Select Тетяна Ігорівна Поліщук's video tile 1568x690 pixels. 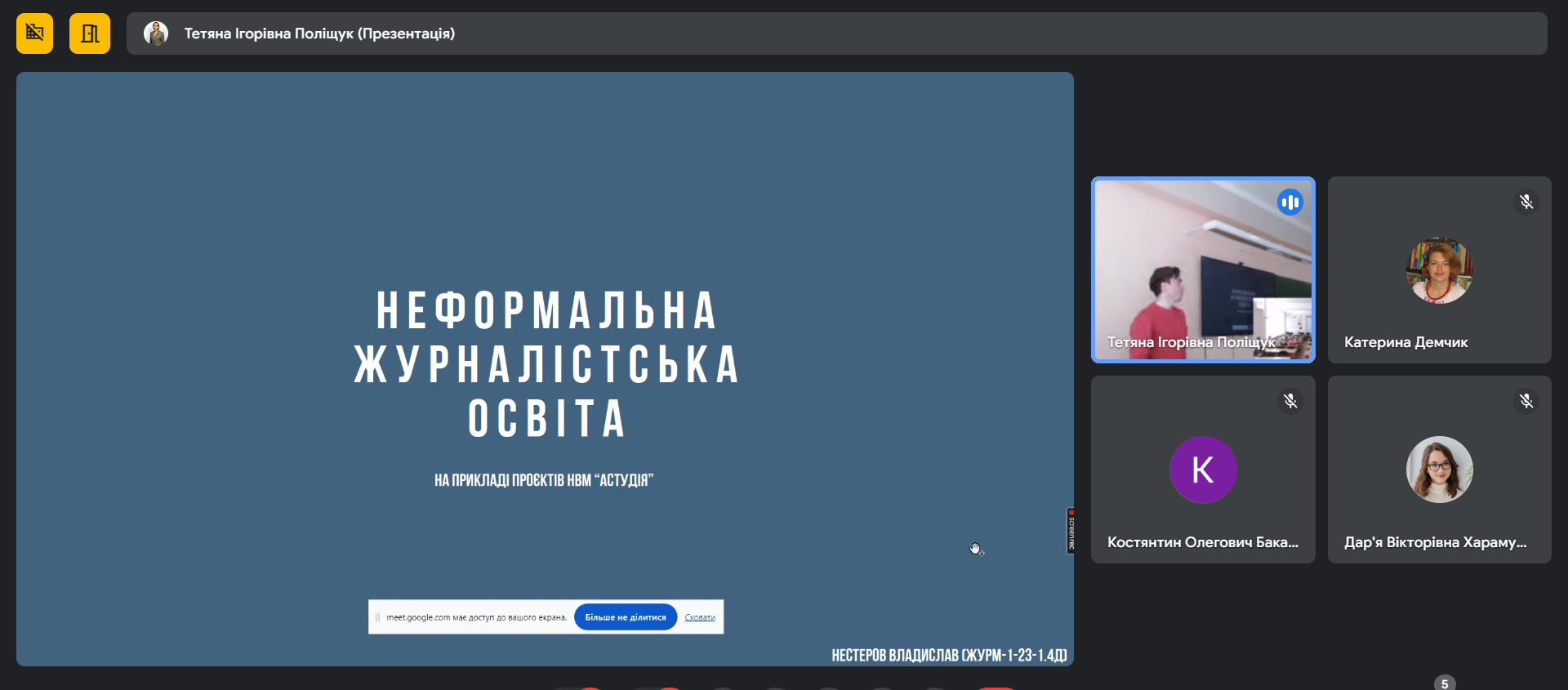tap(1202, 269)
